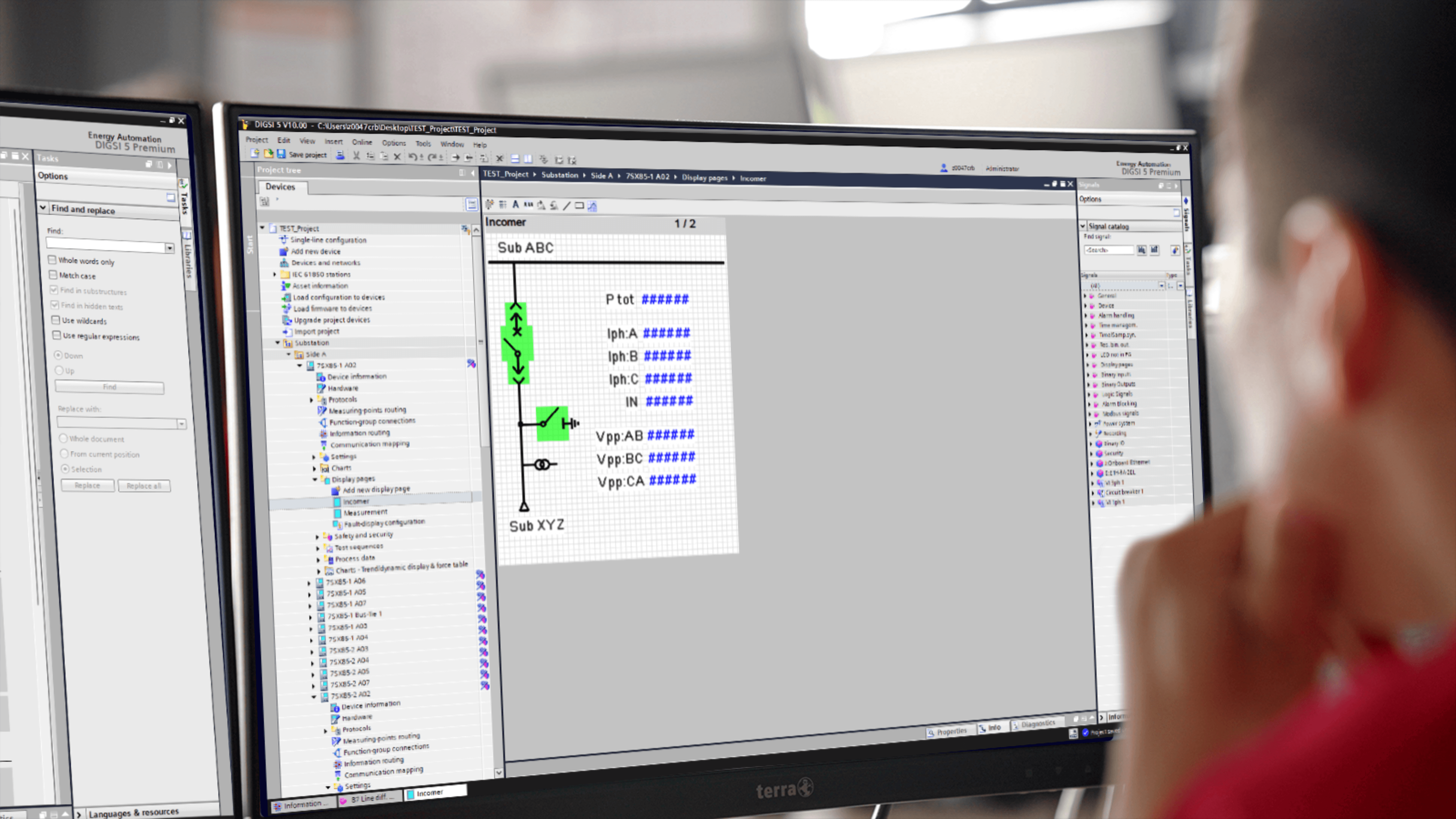1456x819 pixels.
Task: Click Display pages in breadcrumb path
Action: (704, 178)
